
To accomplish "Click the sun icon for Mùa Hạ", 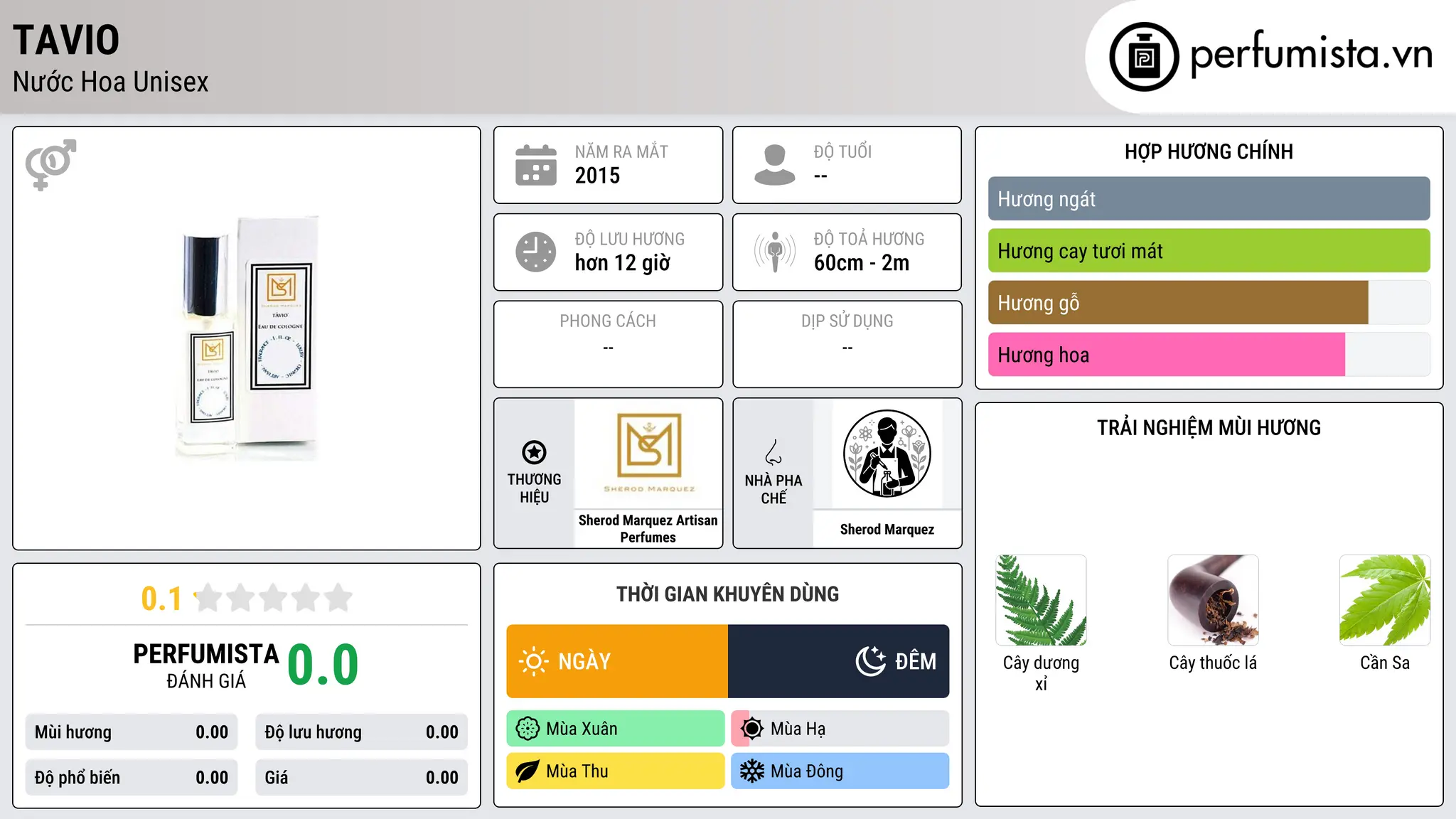I will tap(751, 729).
